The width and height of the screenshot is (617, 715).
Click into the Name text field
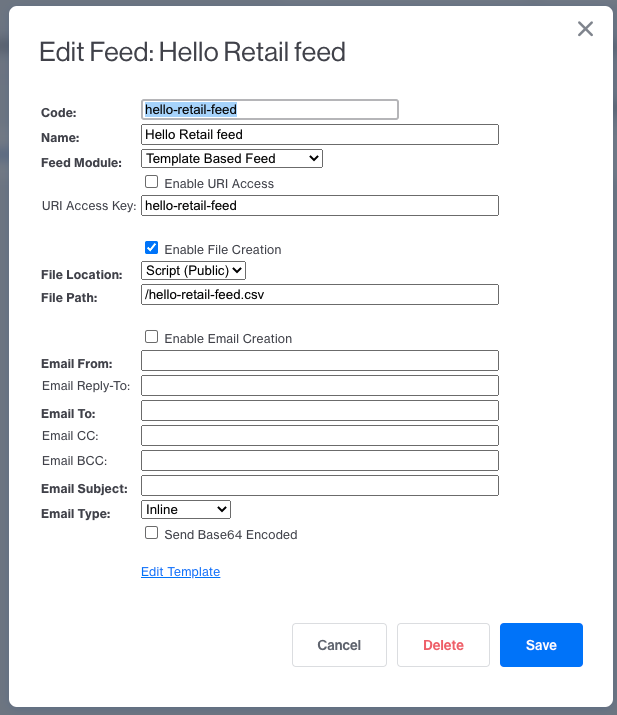[x=320, y=134]
